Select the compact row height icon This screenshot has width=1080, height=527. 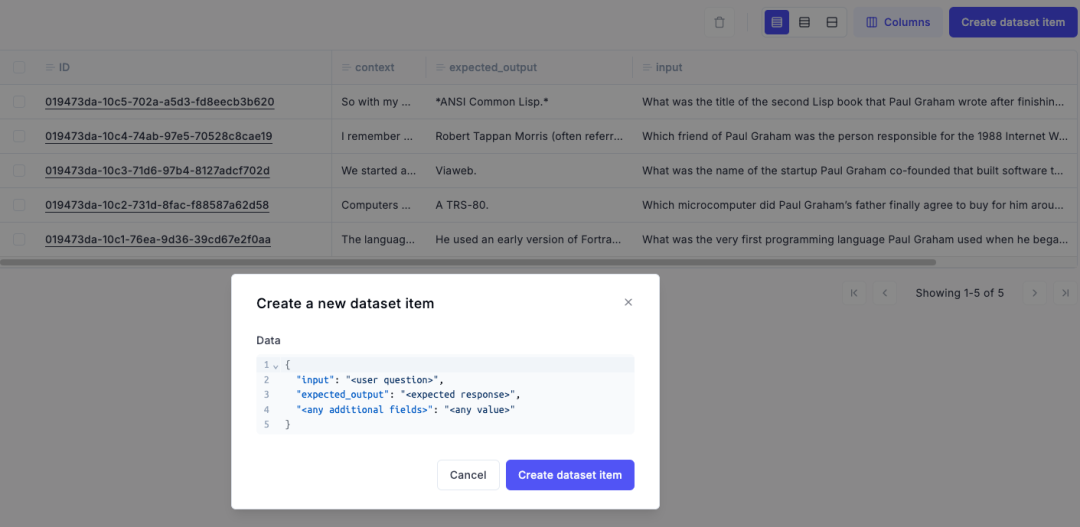777,22
